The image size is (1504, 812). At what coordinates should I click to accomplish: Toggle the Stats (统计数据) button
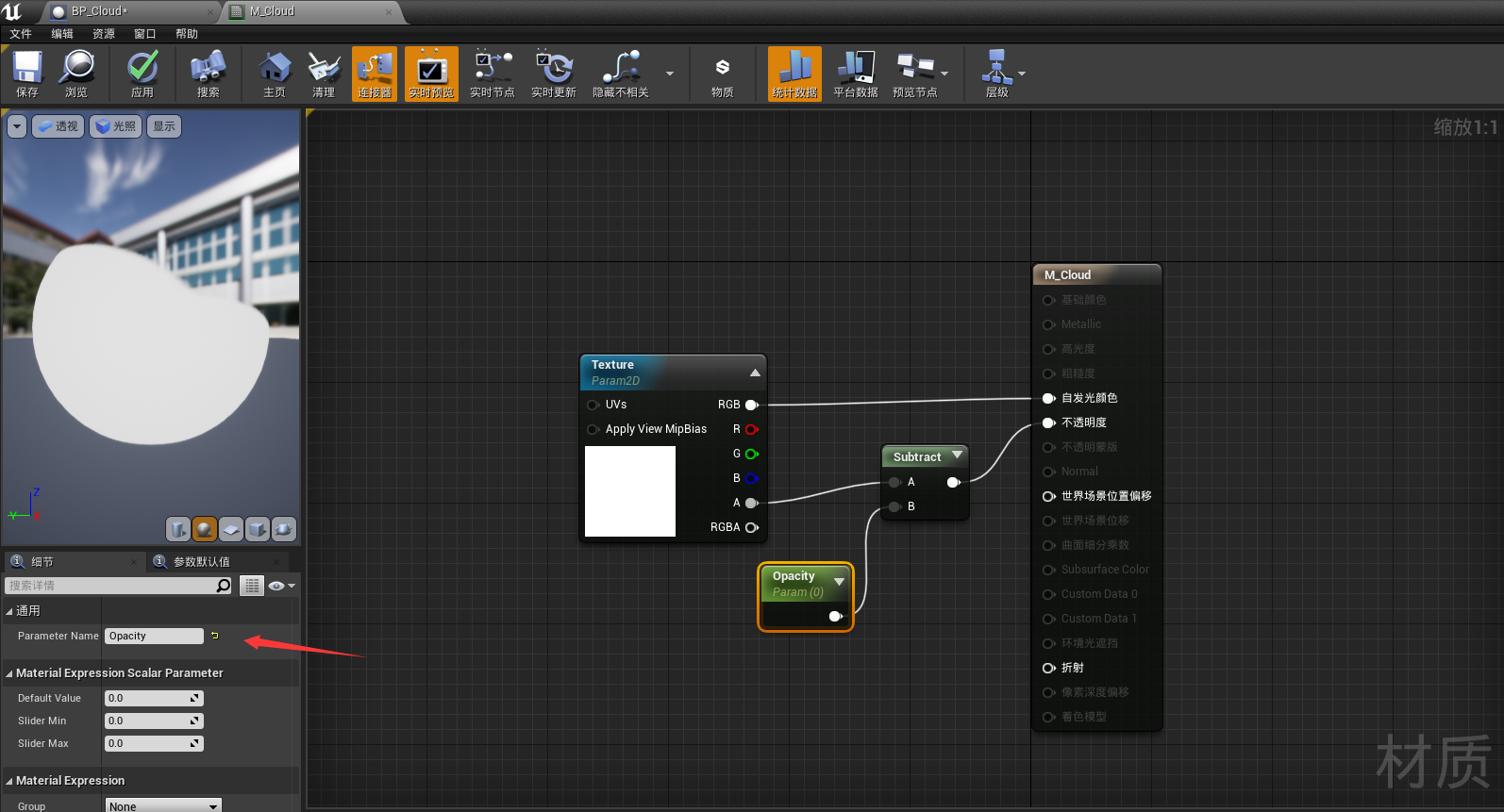pyautogui.click(x=794, y=74)
